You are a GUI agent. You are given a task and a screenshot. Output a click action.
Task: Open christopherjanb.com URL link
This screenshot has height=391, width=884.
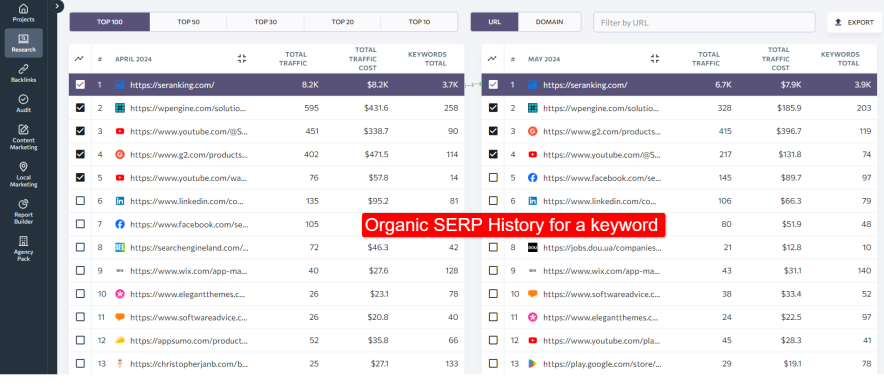pos(189,364)
